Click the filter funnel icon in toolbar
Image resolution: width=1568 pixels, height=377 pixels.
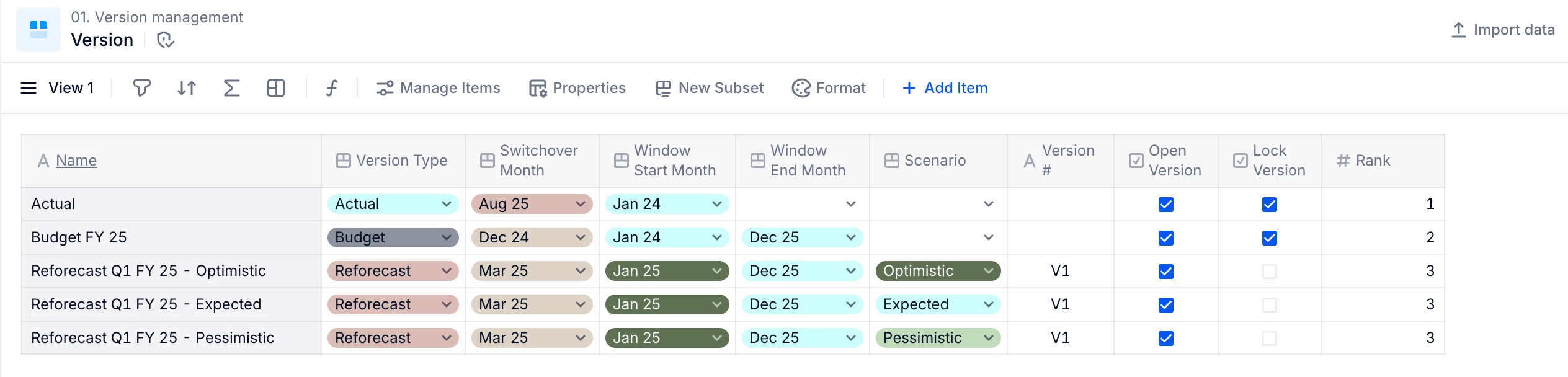click(x=141, y=88)
